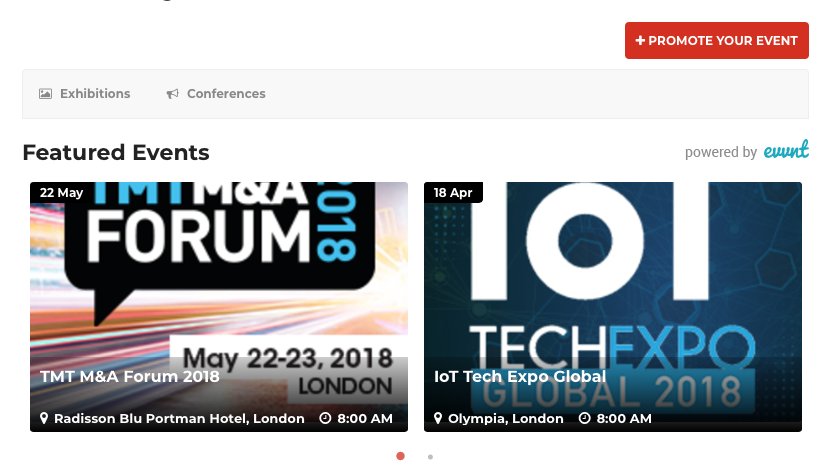Click the Conferences megaphone icon
Image resolution: width=830 pixels, height=475 pixels.
[x=173, y=94]
